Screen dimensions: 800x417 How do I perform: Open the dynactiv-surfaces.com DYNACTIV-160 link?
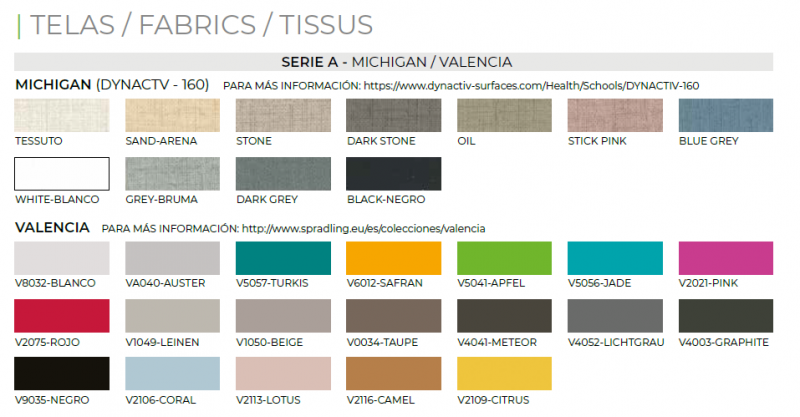531,86
